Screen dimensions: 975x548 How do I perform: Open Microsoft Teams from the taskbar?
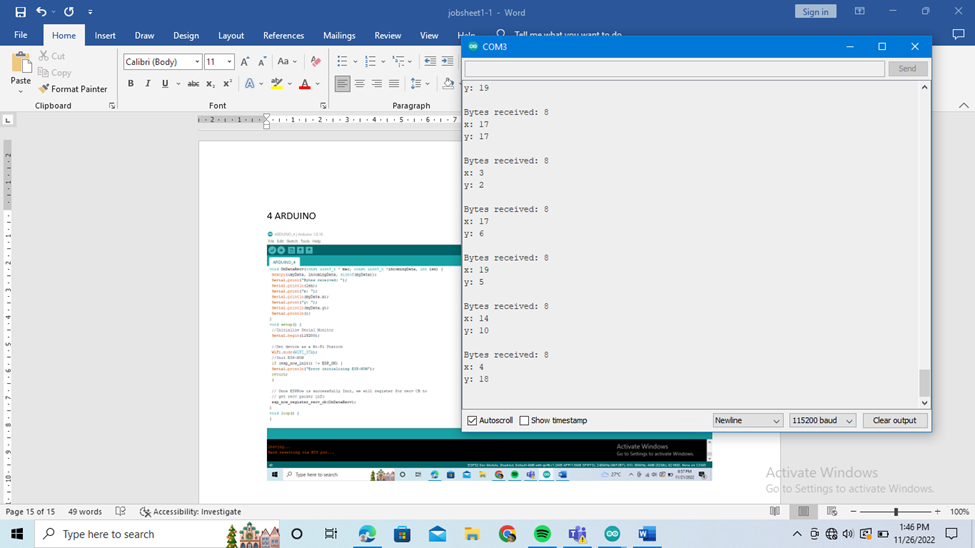pyautogui.click(x=577, y=534)
